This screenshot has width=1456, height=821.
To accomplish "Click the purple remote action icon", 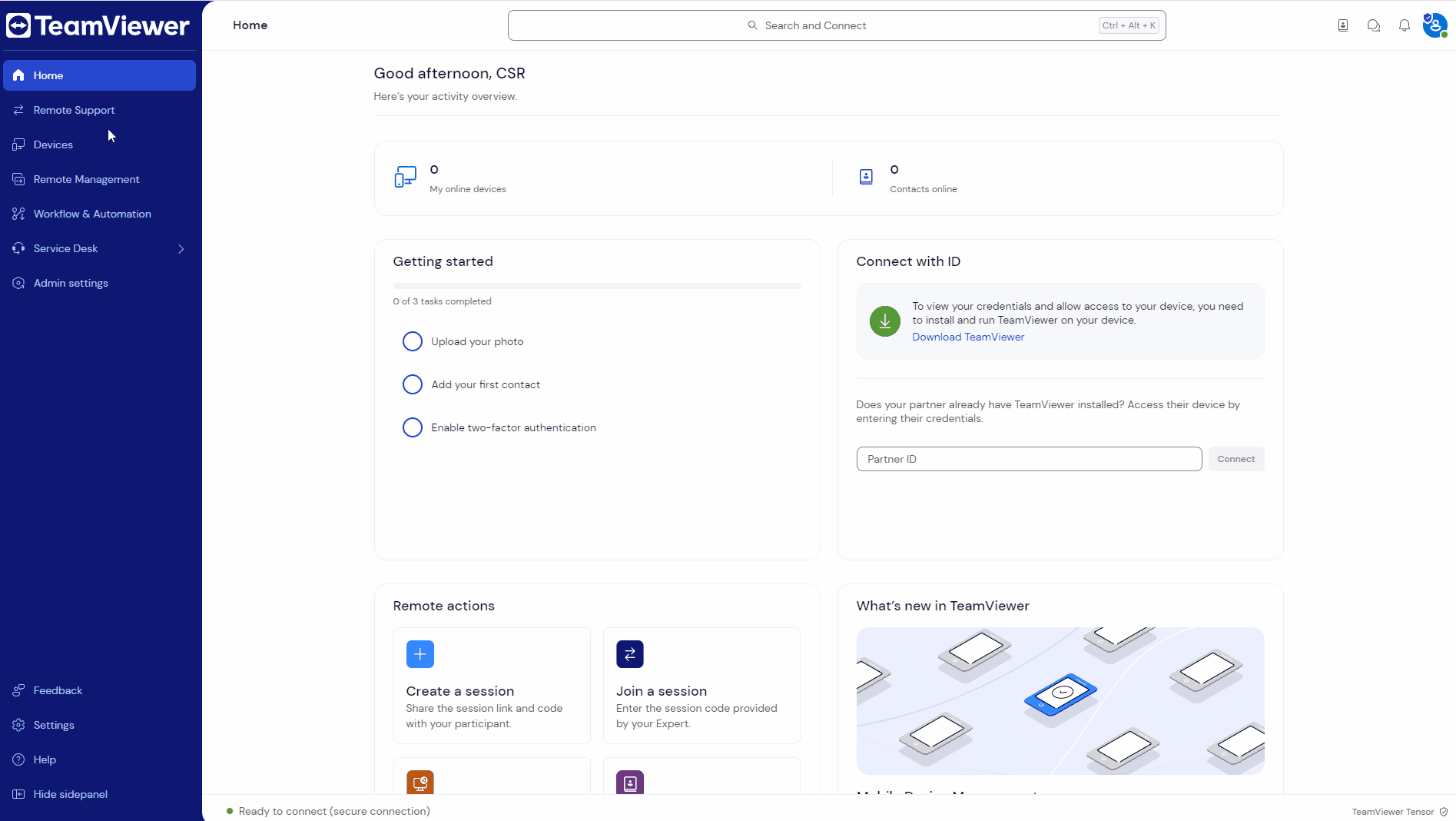I will click(630, 782).
